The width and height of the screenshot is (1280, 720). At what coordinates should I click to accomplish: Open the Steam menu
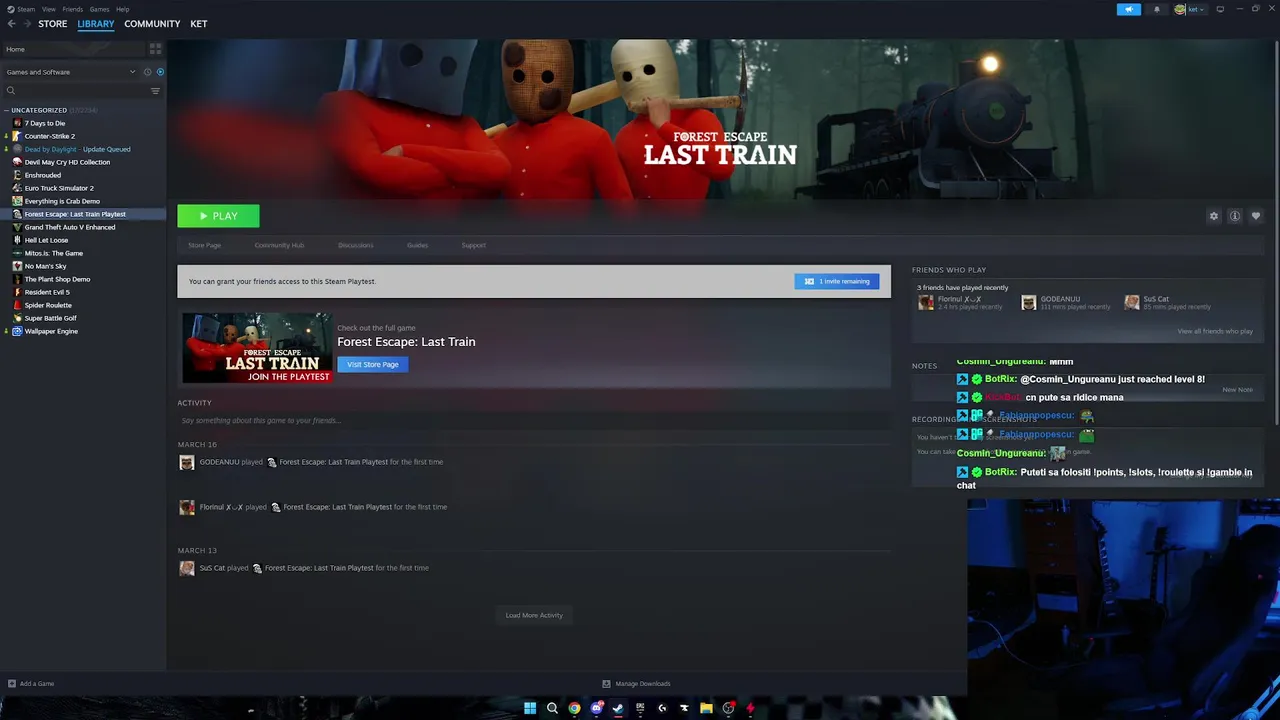26,9
